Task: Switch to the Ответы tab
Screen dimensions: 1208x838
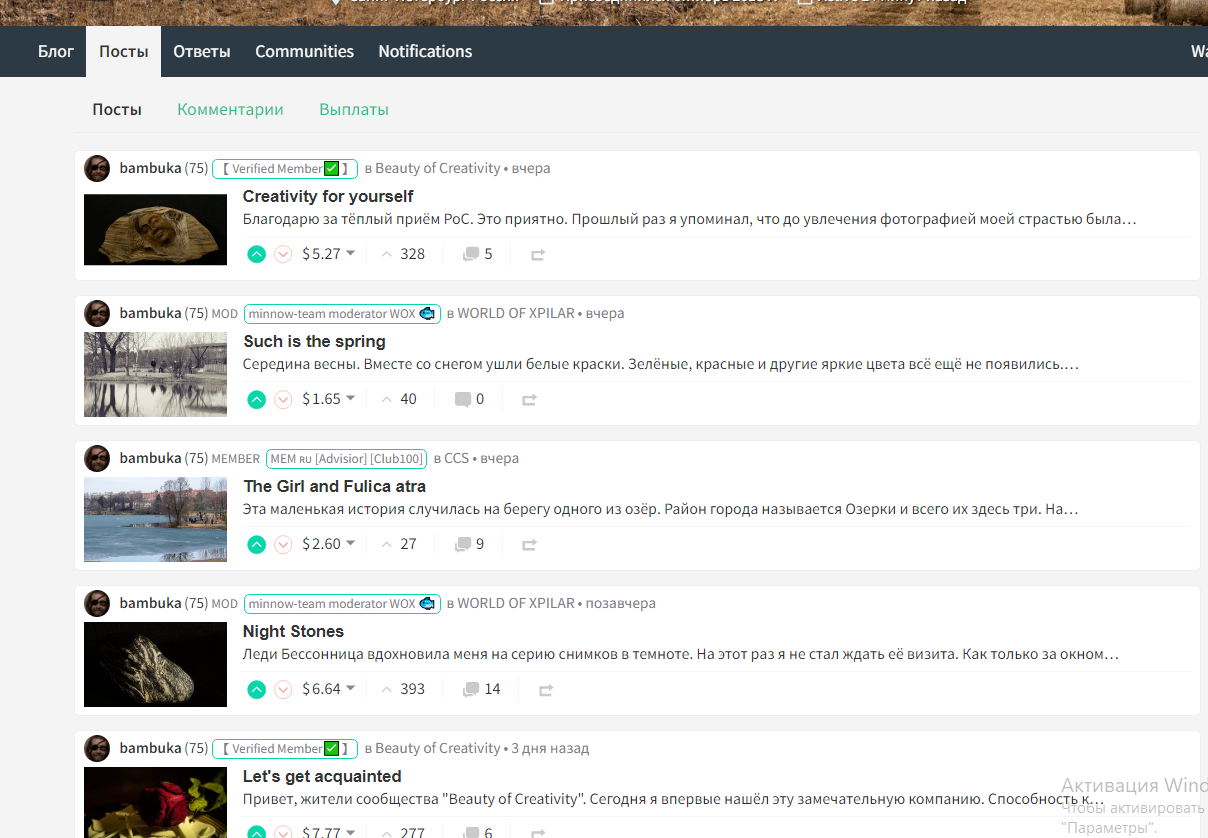Action: (x=202, y=51)
